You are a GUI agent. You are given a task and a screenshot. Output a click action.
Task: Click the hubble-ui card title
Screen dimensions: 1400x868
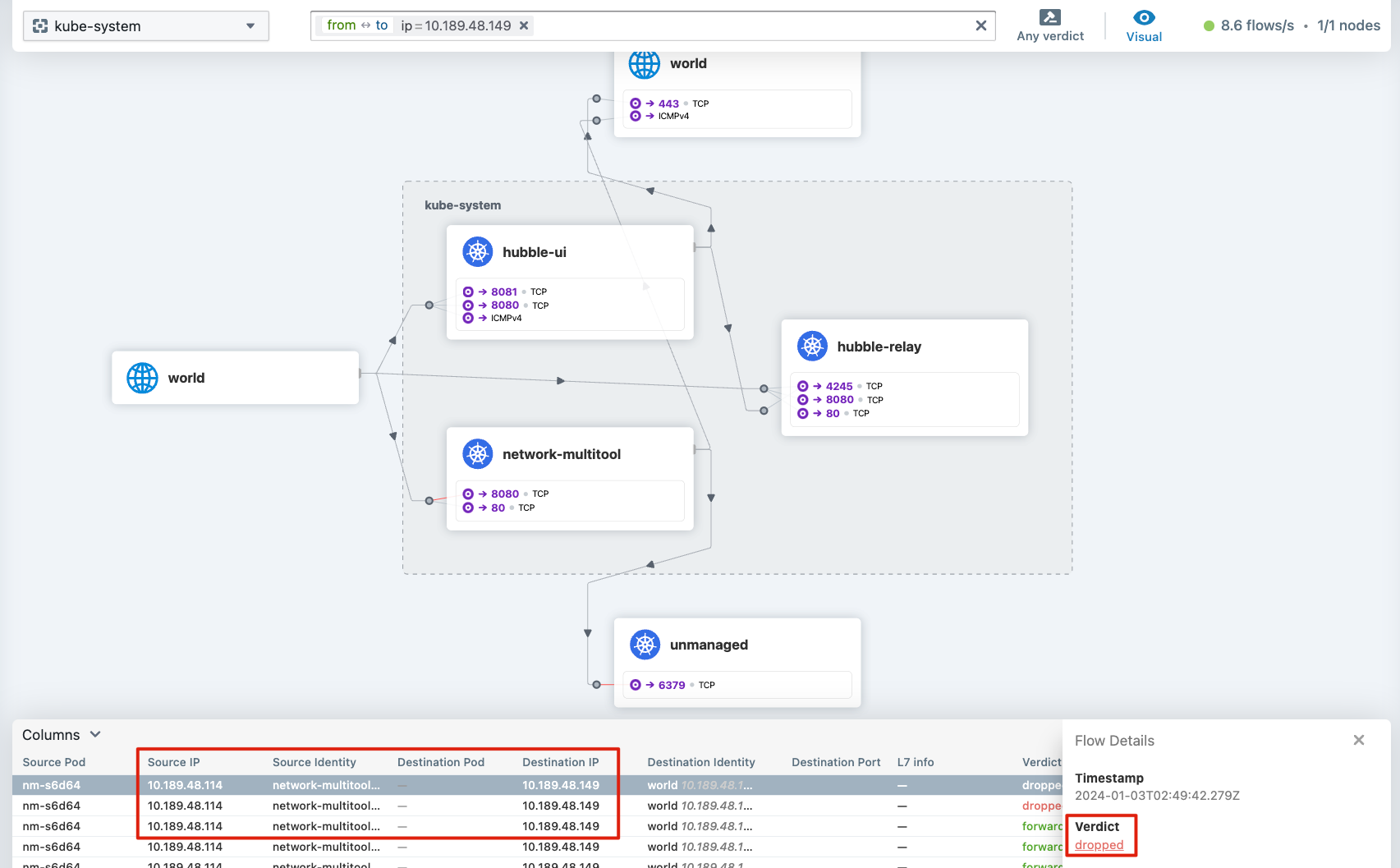point(535,252)
